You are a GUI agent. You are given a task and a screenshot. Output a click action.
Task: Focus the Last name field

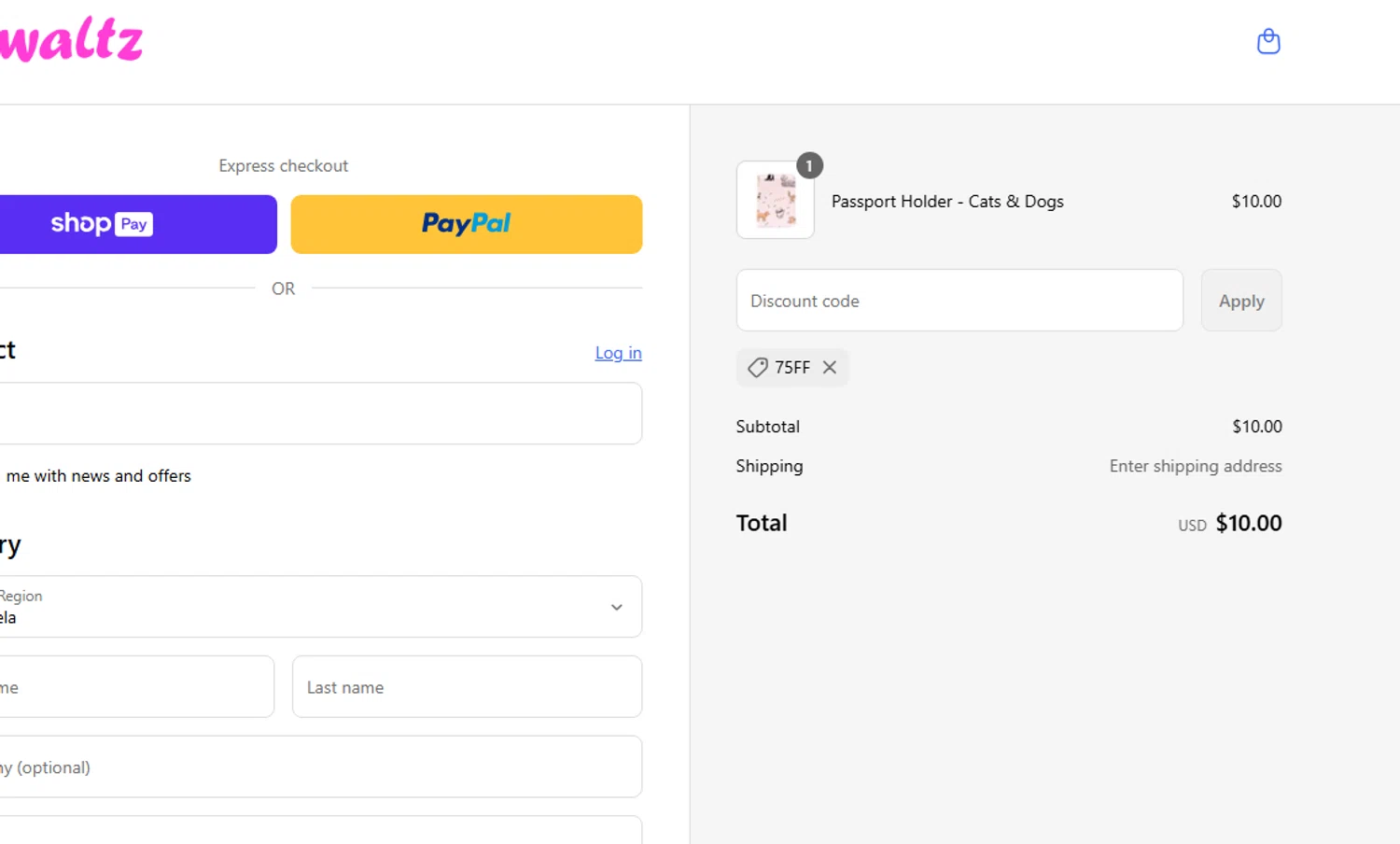[x=467, y=687]
